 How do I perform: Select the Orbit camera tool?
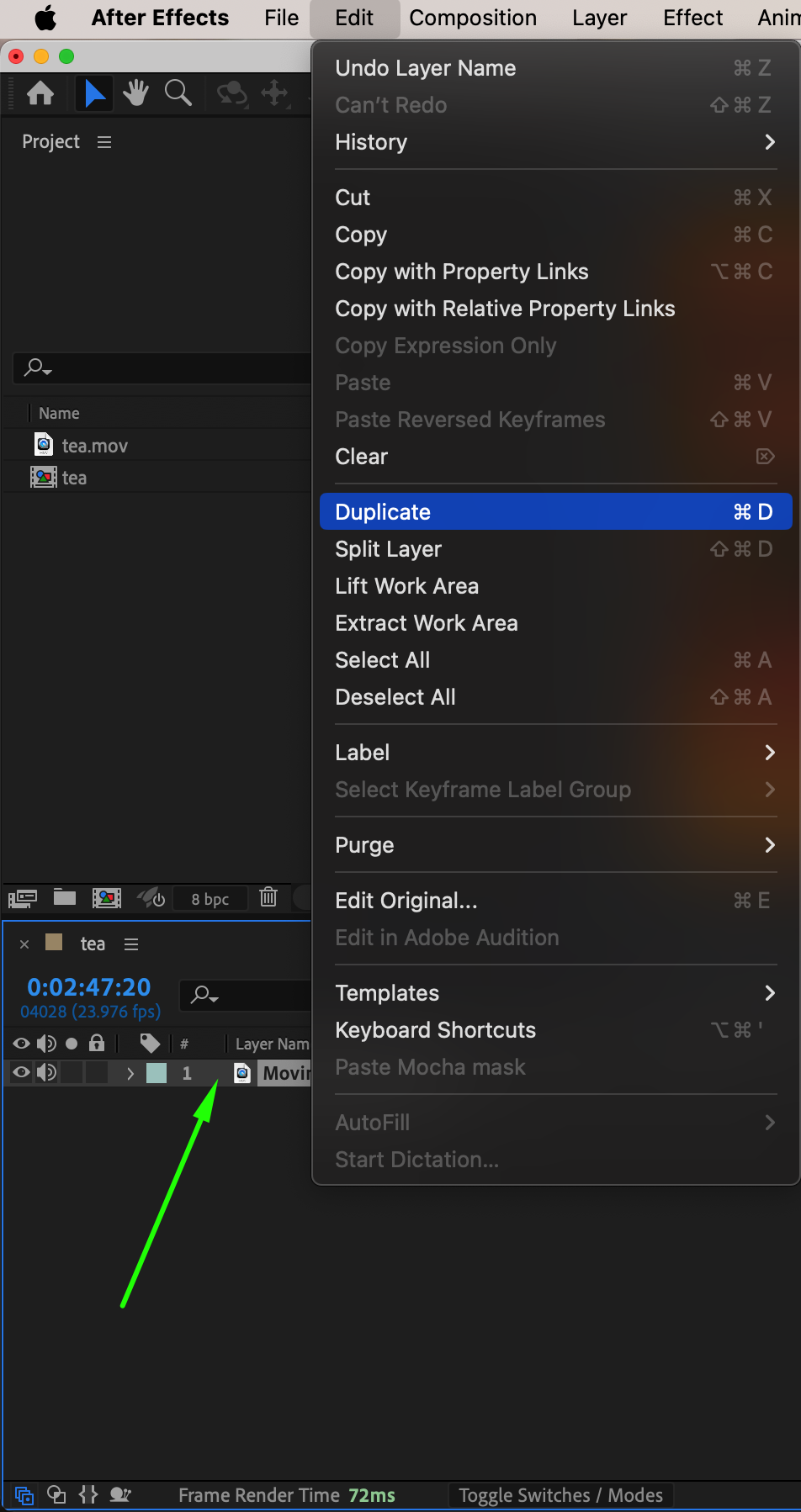point(232,93)
